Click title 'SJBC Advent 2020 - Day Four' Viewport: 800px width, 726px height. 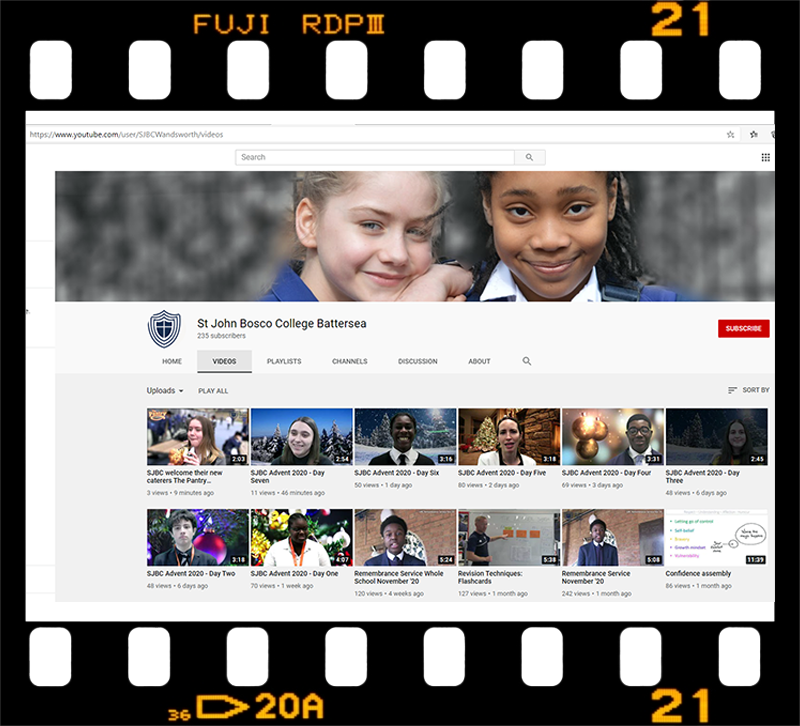[607, 473]
